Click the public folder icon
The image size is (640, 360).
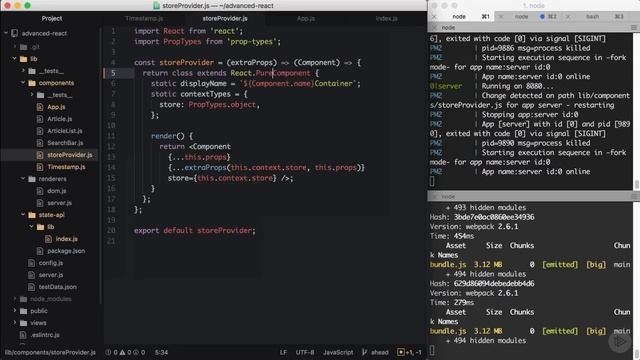(x=23, y=311)
